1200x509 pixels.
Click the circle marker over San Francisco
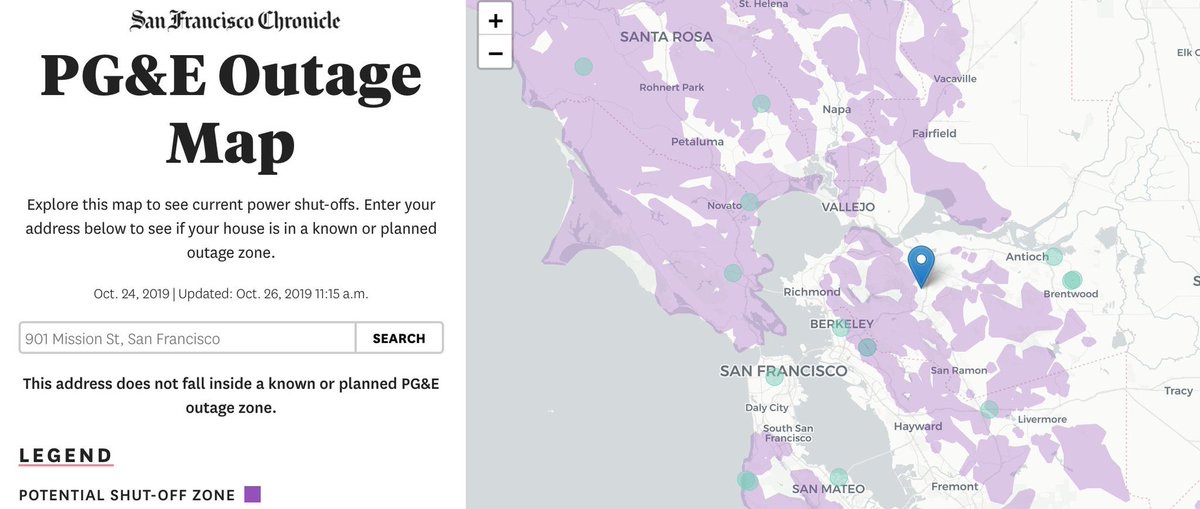click(774, 377)
